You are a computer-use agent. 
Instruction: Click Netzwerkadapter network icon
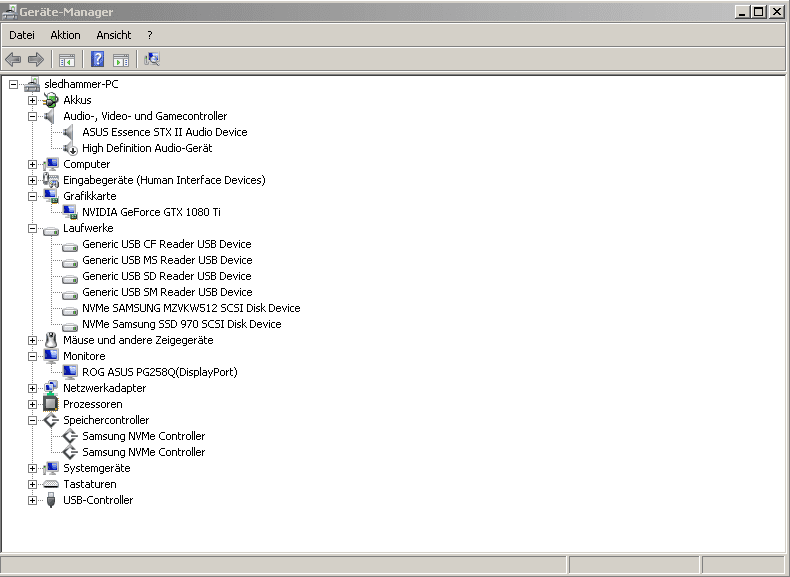point(51,388)
